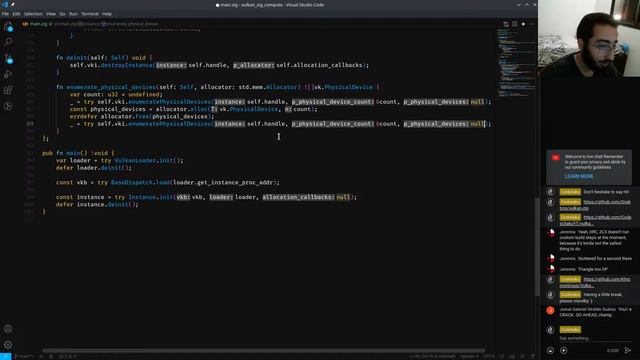Click the Zig language mode status item
Image resolution: width=640 pixels, height=360 pixels.
511,356
